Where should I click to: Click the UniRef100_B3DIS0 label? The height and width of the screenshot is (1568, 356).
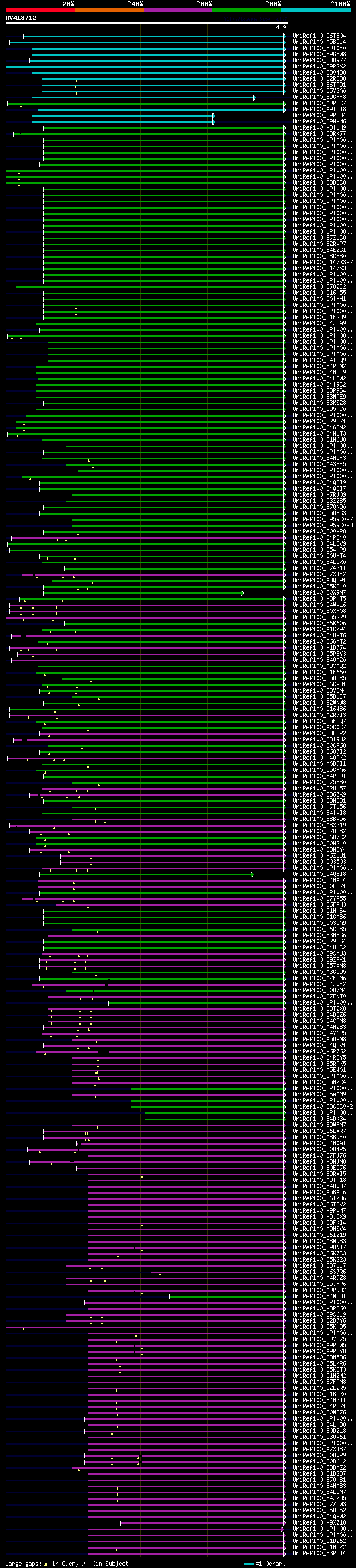click(x=319, y=182)
